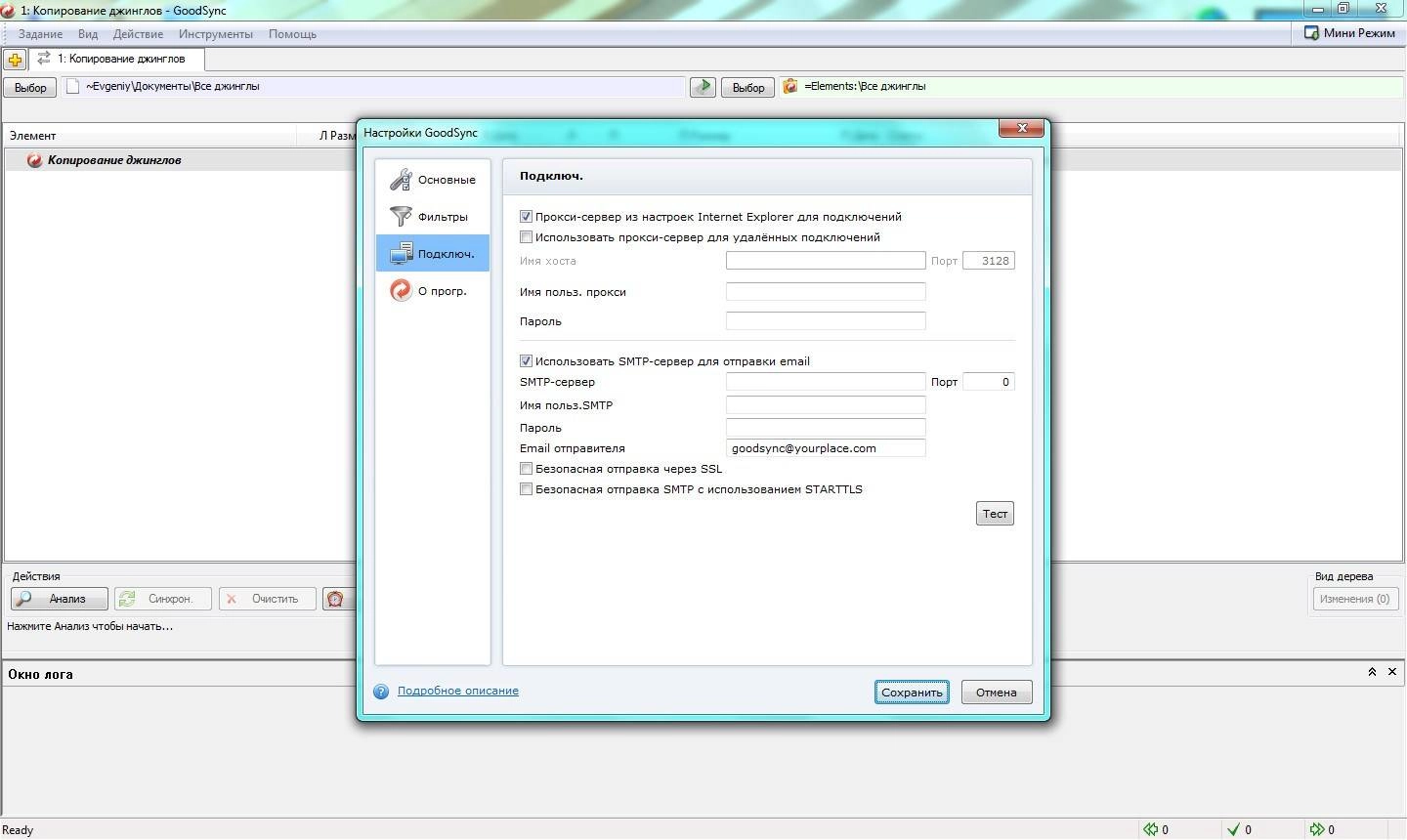Open the Фильтры settings section
The height and width of the screenshot is (840, 1407).
coord(433,217)
